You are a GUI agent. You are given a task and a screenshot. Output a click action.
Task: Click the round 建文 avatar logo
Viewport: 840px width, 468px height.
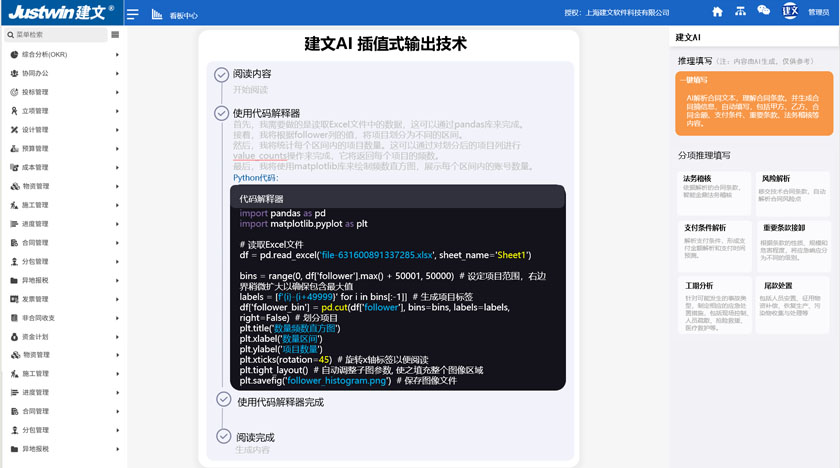pyautogui.click(x=790, y=12)
